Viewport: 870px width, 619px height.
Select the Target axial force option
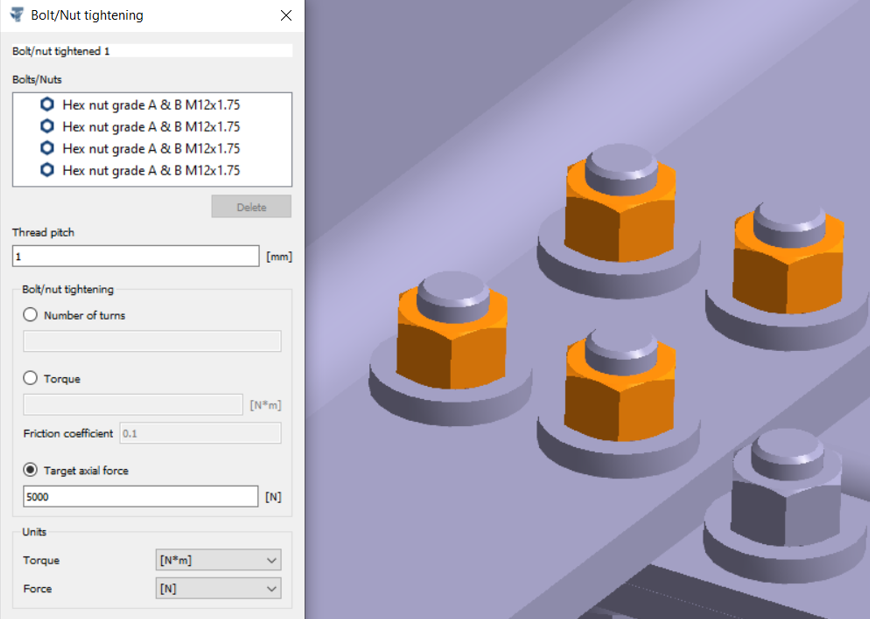point(30,470)
